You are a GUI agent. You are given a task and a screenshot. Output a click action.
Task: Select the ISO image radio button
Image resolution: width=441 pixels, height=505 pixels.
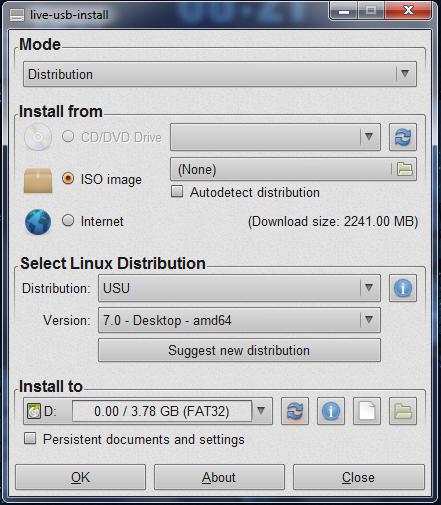click(x=68, y=179)
